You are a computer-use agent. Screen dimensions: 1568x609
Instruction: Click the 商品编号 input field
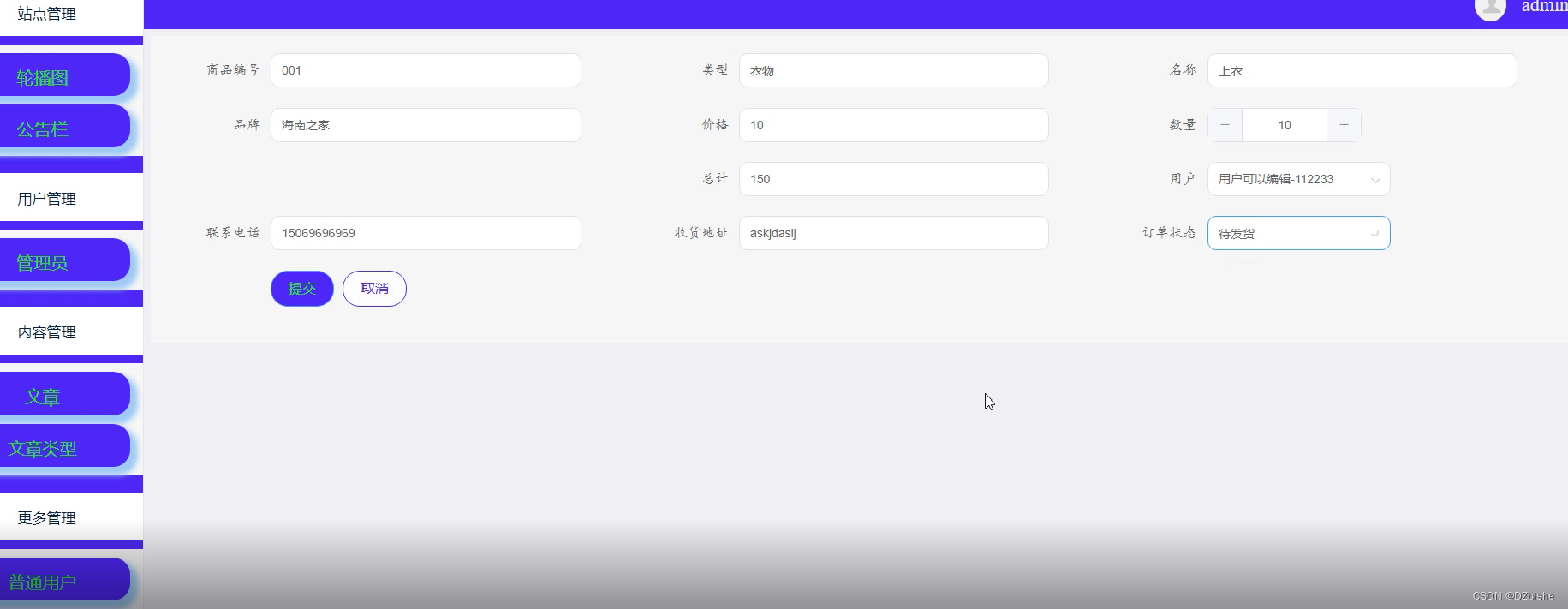[426, 70]
